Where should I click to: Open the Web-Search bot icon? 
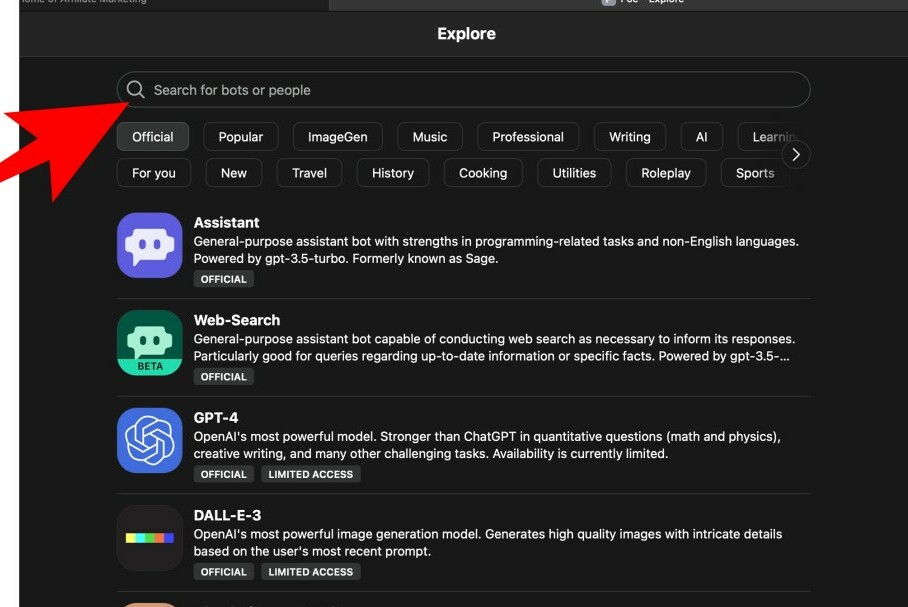(x=150, y=342)
